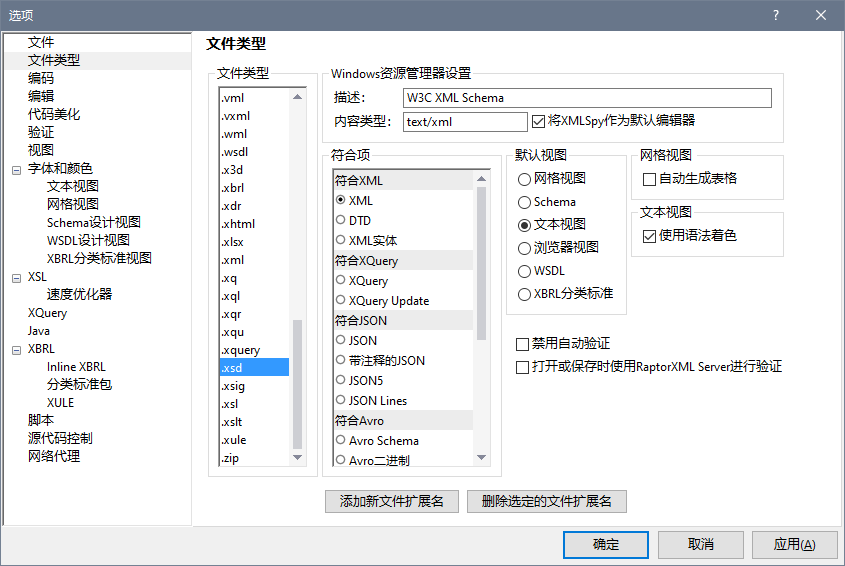Screen dimensions: 845x566
Task: Click the help question mark icon
Action: [776, 15]
